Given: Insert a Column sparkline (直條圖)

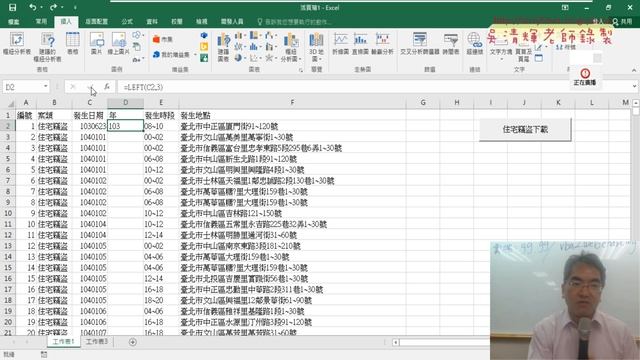Looking at the screenshot, I should pos(360,44).
